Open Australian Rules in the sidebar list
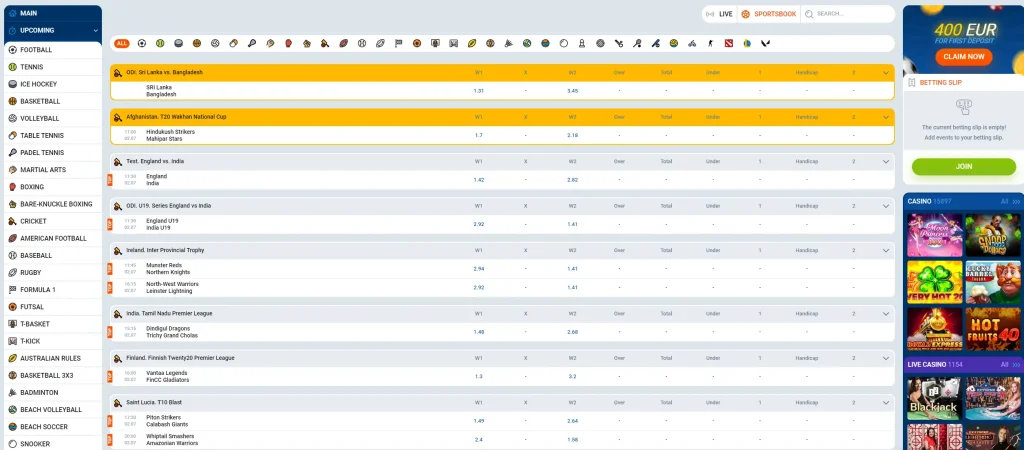1024x450 pixels. point(53,359)
